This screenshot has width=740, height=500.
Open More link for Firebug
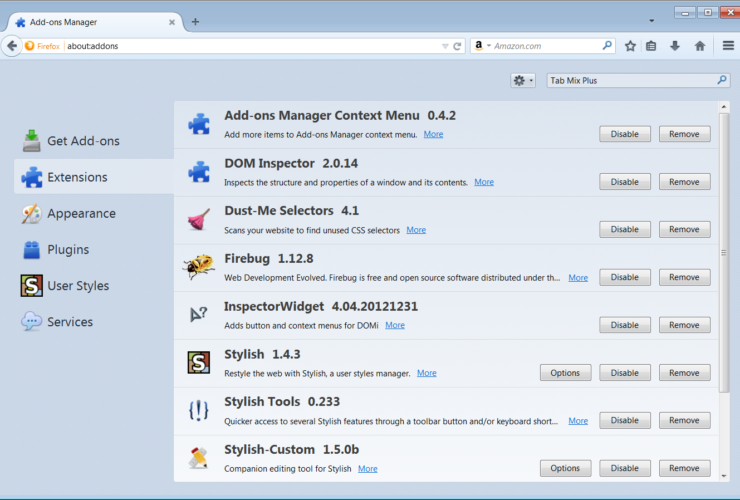point(578,278)
